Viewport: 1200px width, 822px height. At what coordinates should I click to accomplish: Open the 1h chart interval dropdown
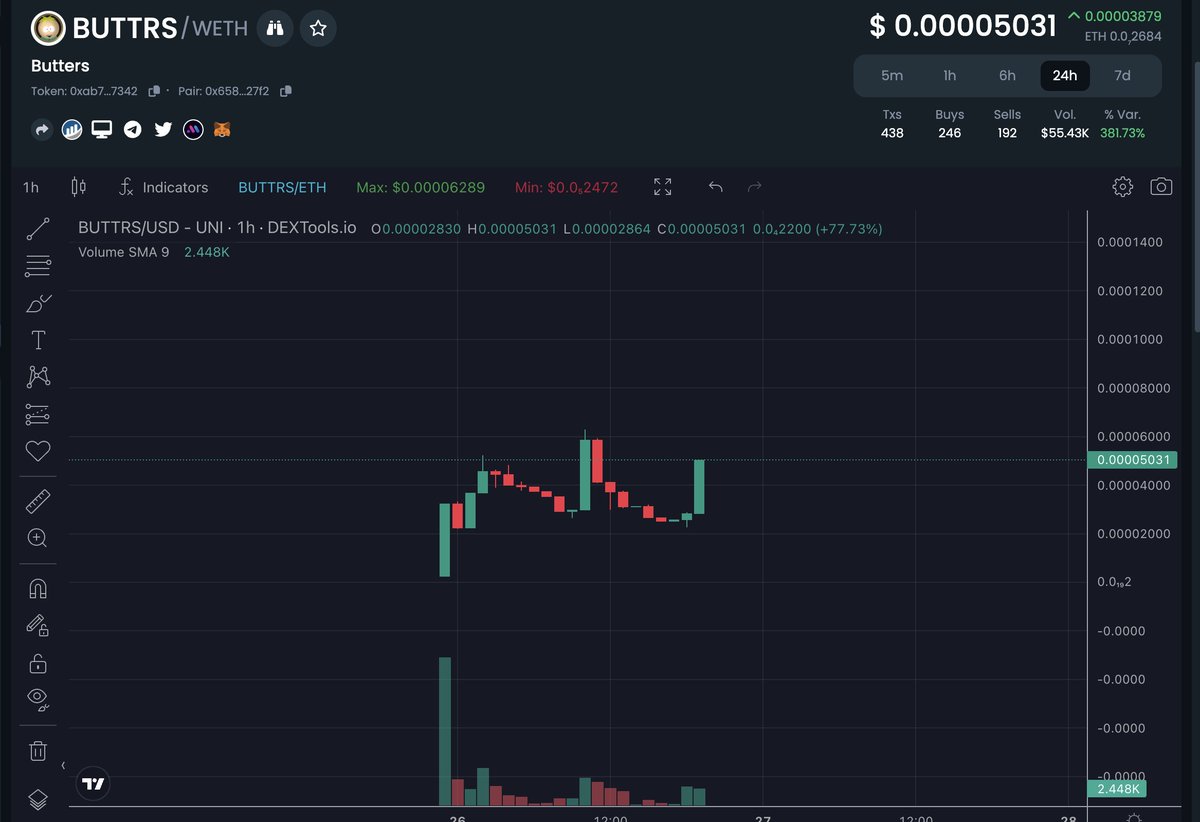coord(31,187)
